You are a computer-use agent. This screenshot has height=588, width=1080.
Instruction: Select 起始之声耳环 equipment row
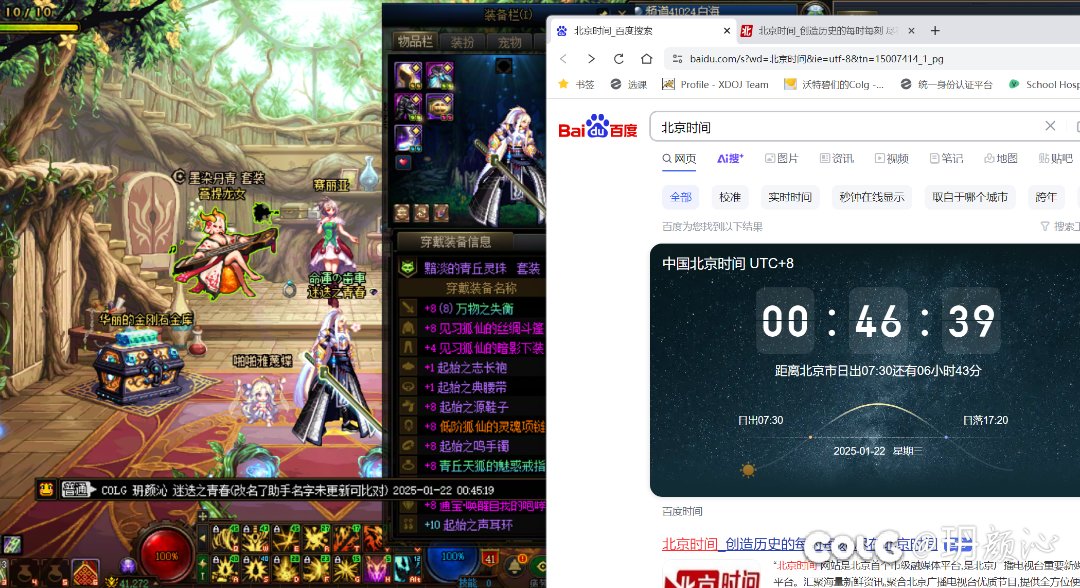click(472, 525)
